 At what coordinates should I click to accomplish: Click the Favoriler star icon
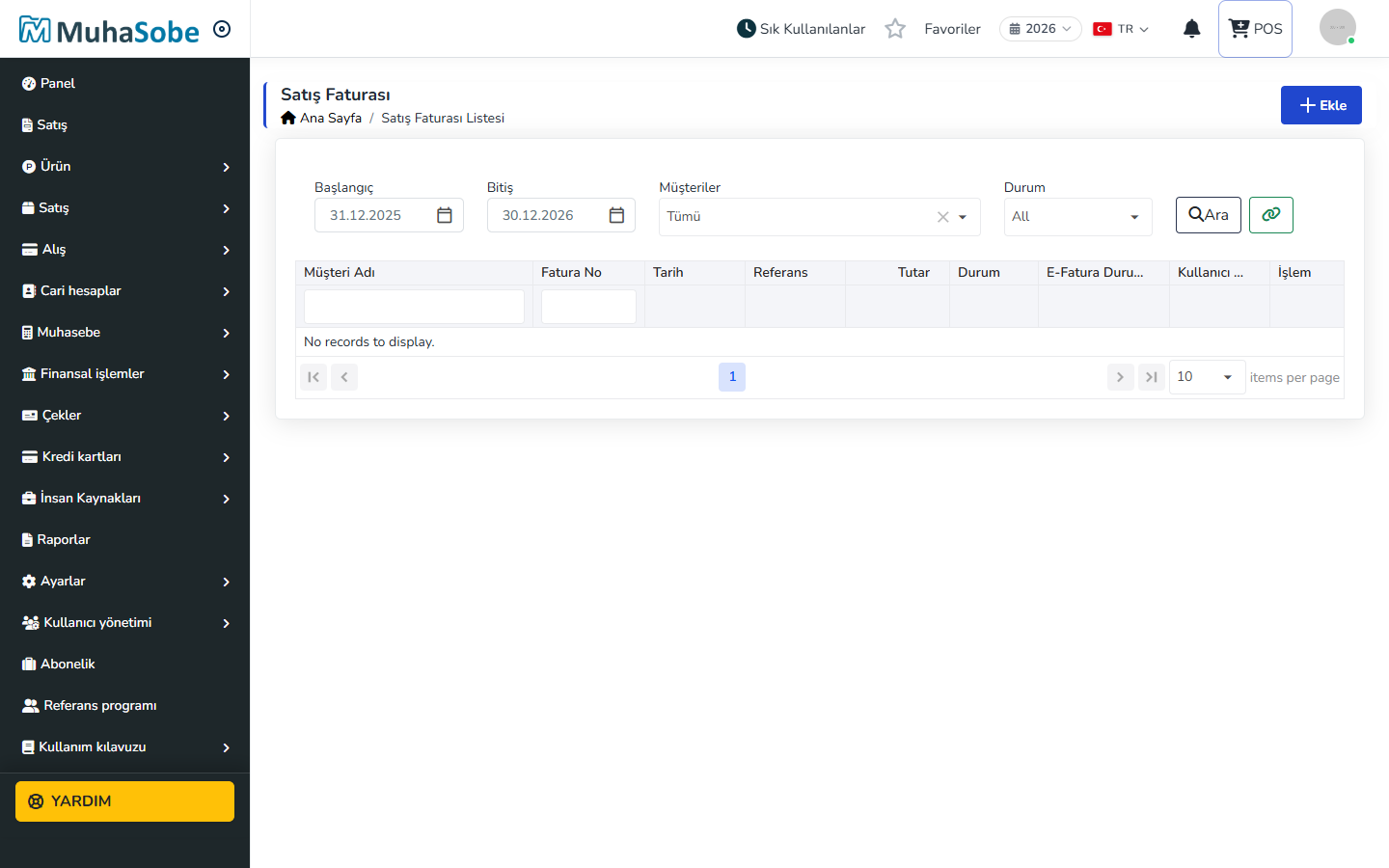coord(895,29)
